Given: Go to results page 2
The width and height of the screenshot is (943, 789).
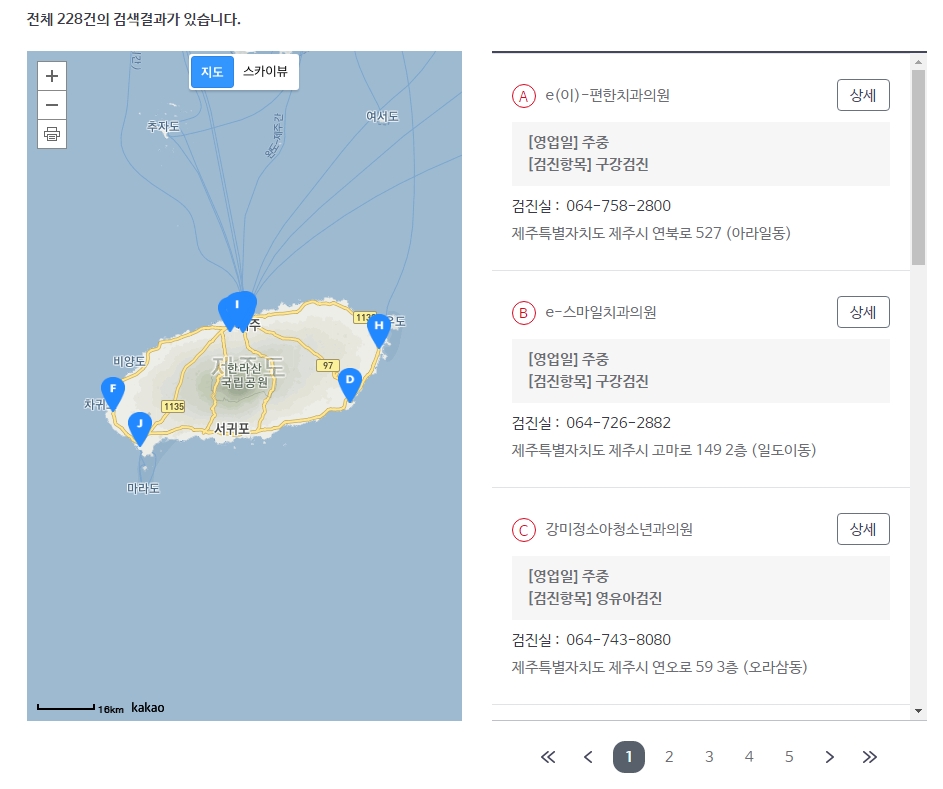Looking at the screenshot, I should (669, 757).
